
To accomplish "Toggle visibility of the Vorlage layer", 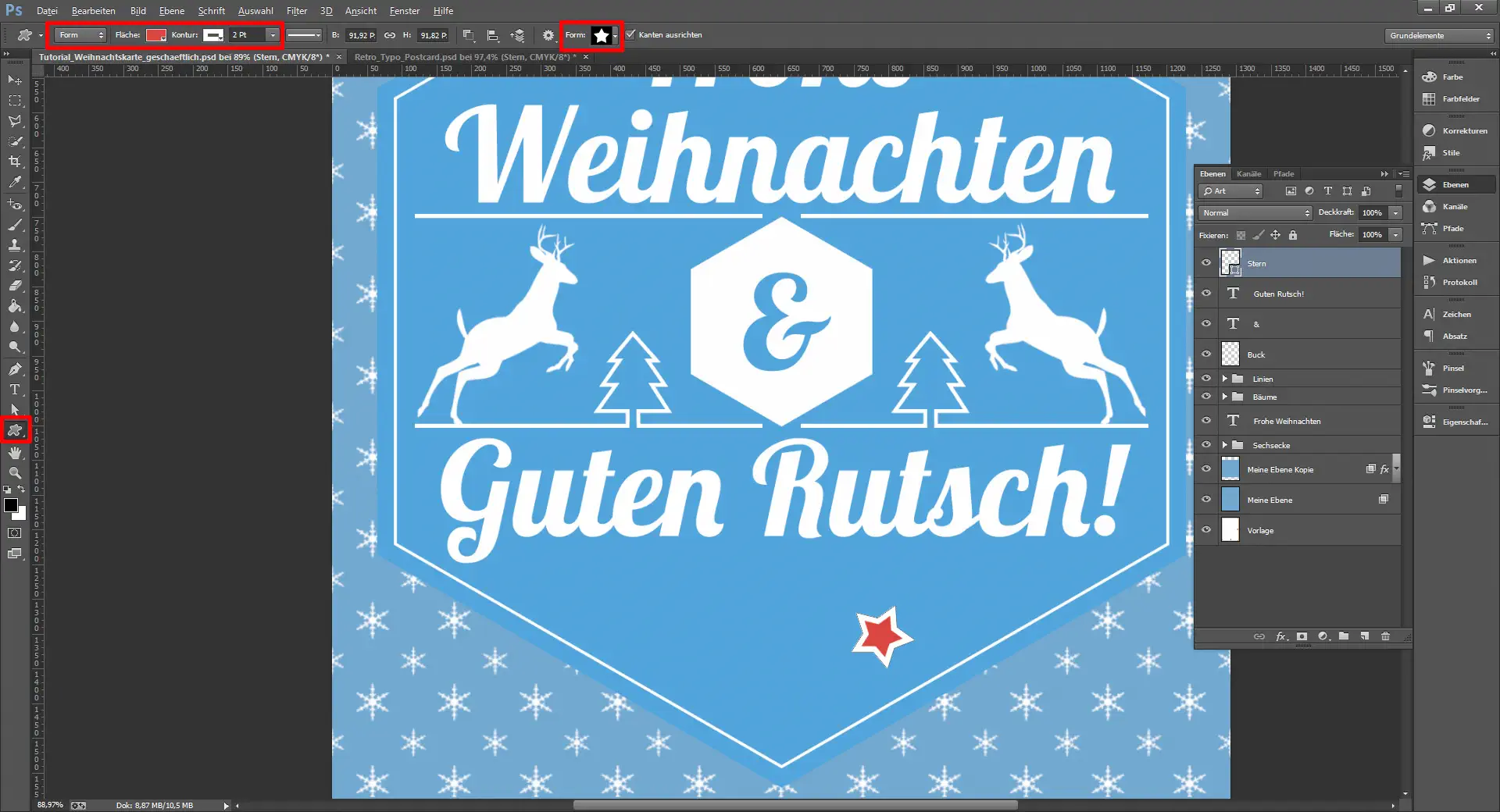I will pos(1205,530).
